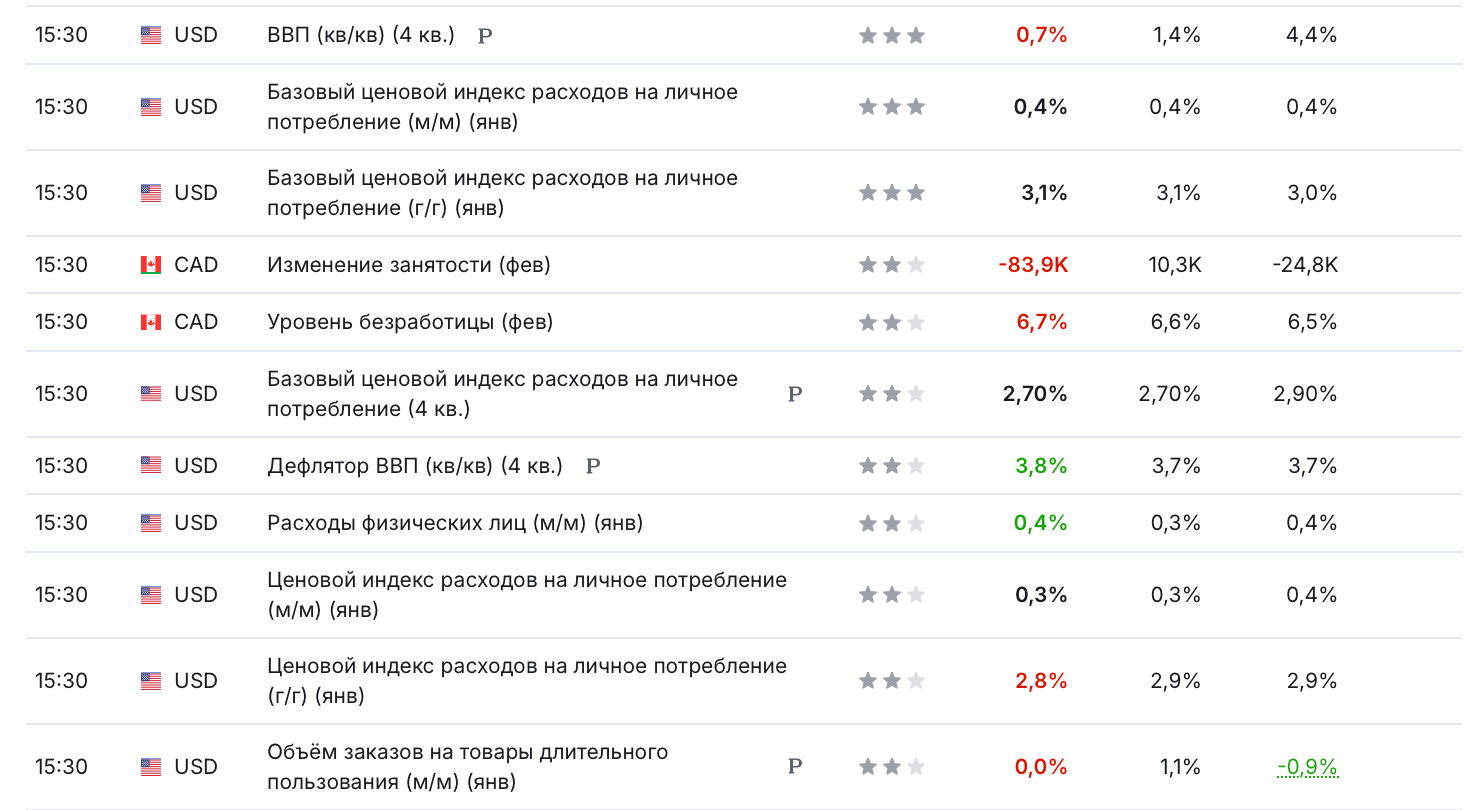Click the underlined revised value -0,9%
Viewport: 1482px width, 810px height.
pyautogui.click(x=1307, y=767)
